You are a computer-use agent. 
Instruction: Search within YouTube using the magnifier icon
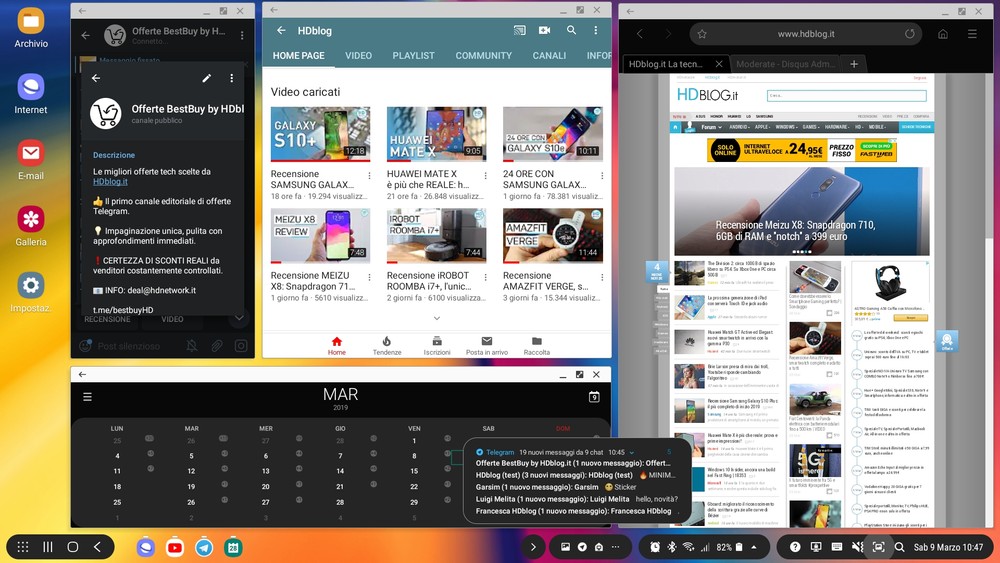tap(571, 30)
